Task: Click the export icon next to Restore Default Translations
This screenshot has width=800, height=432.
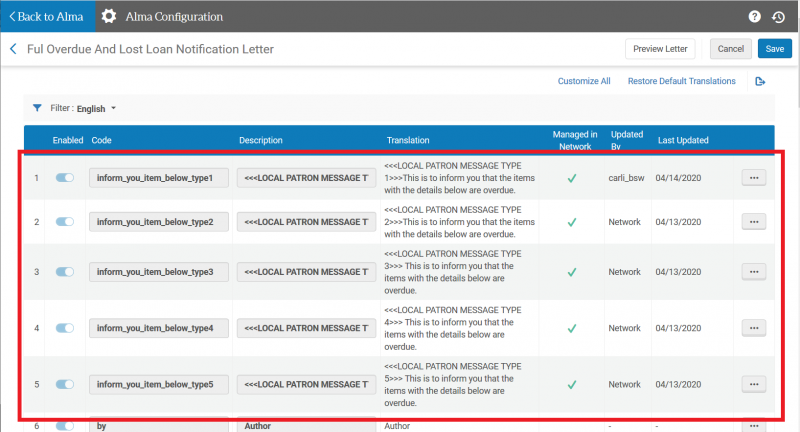Action: [760, 81]
